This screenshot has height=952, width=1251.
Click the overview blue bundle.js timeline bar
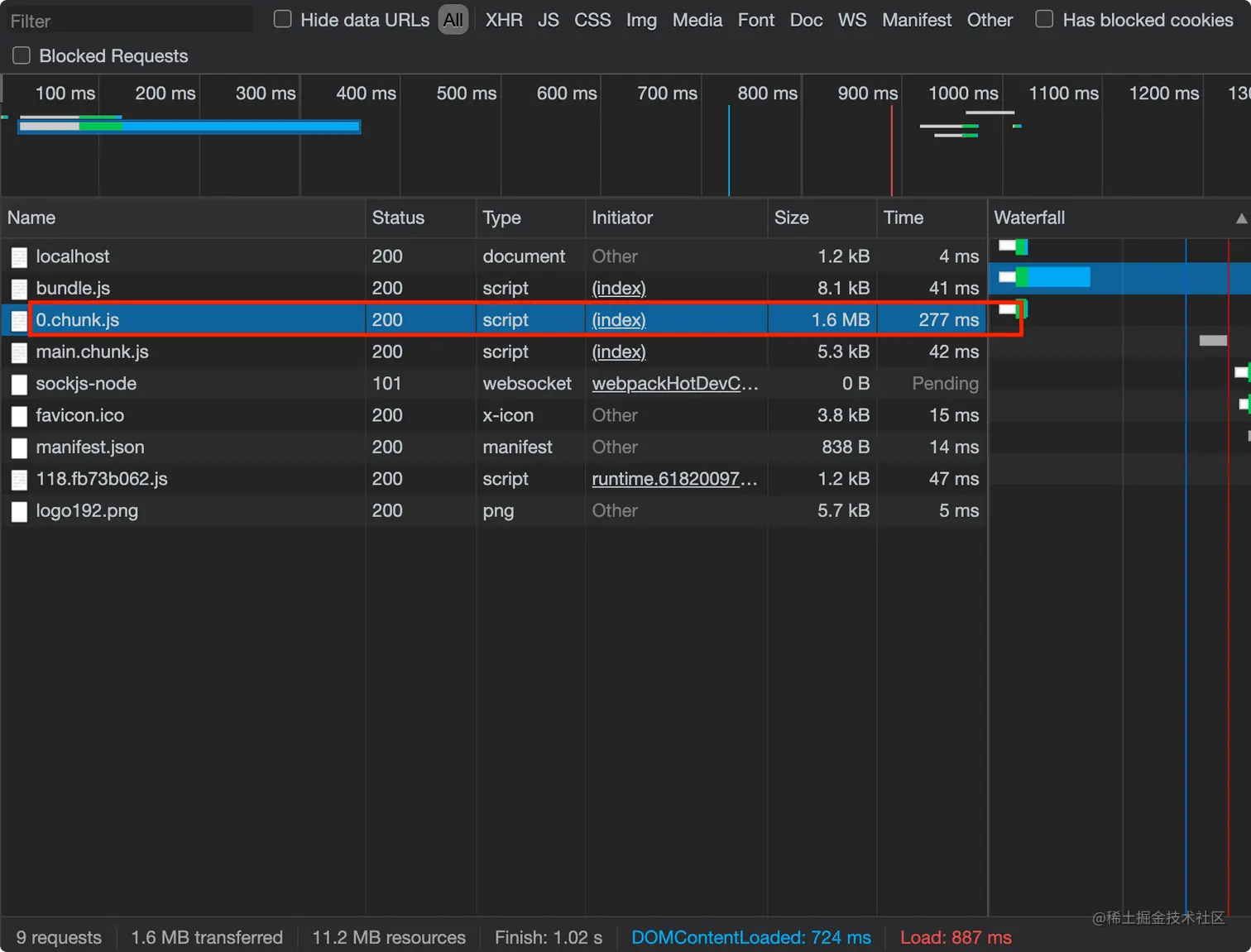point(189,126)
